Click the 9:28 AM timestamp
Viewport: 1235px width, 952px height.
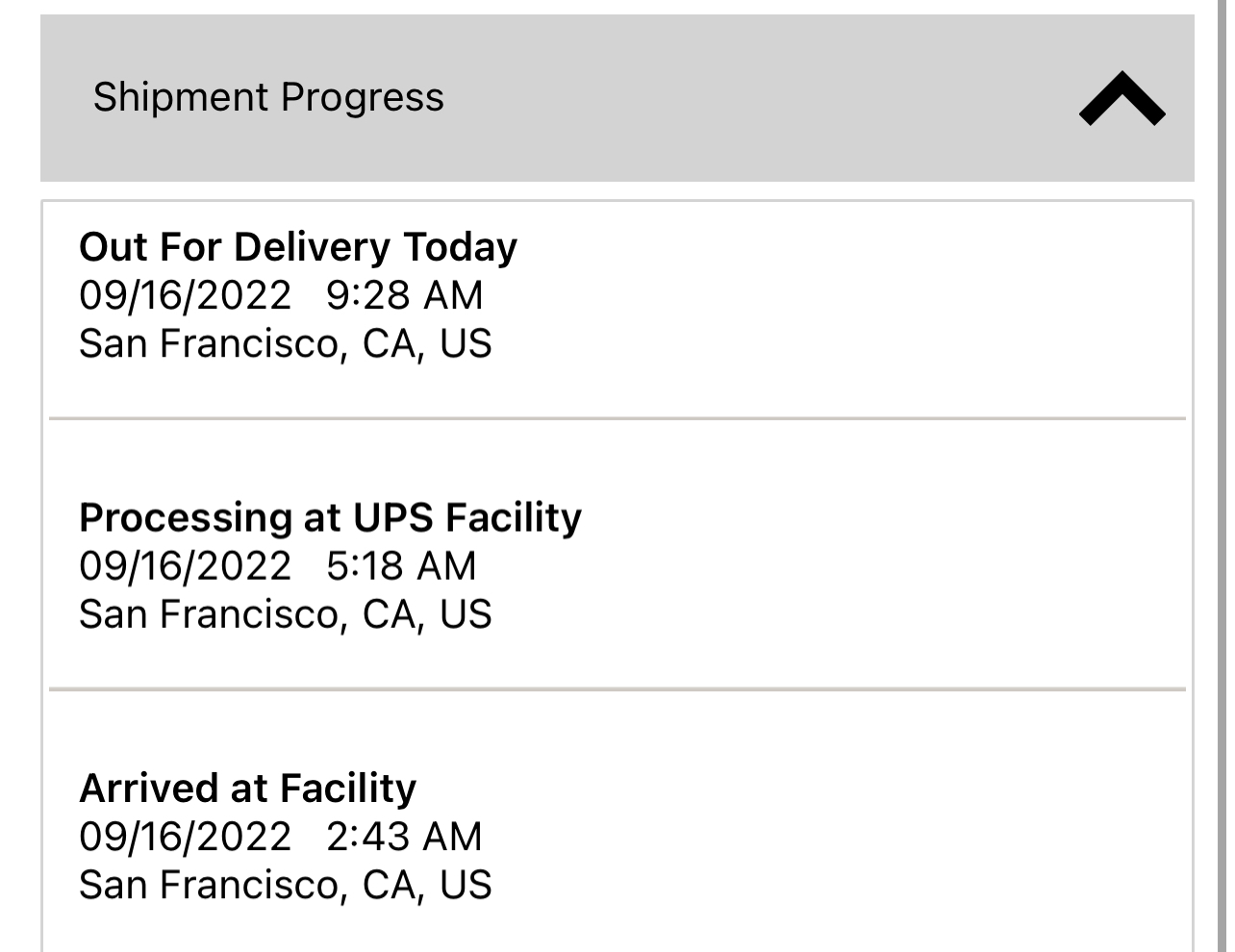pyautogui.click(x=404, y=295)
